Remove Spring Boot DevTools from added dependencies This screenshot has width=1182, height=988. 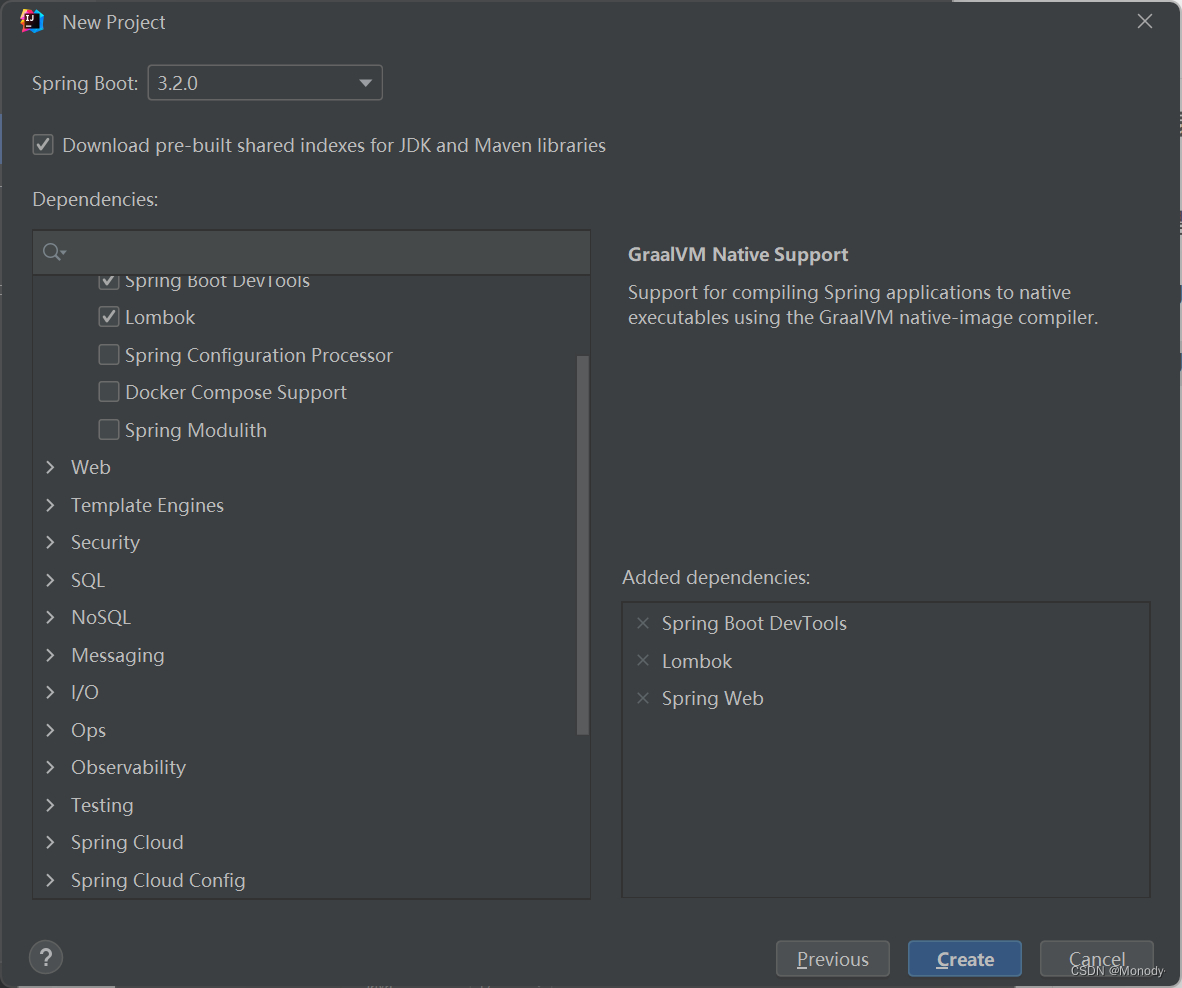(643, 623)
